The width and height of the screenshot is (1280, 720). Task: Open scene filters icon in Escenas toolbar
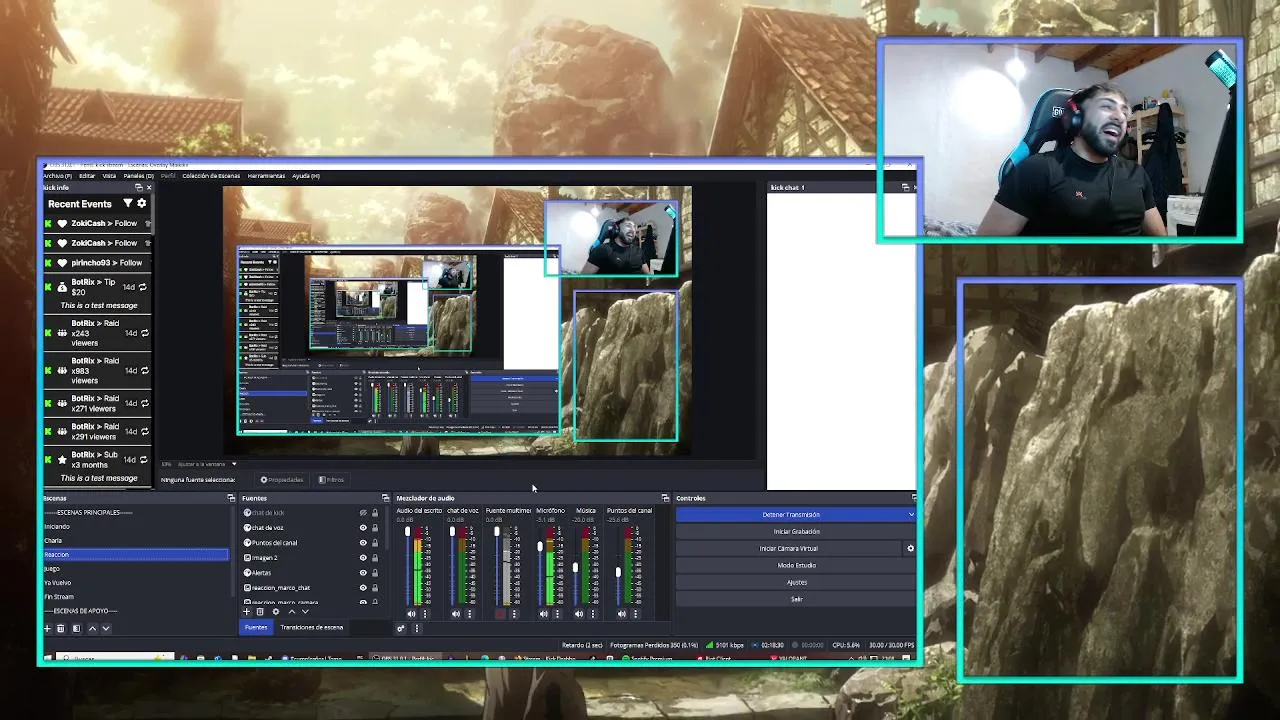76,628
